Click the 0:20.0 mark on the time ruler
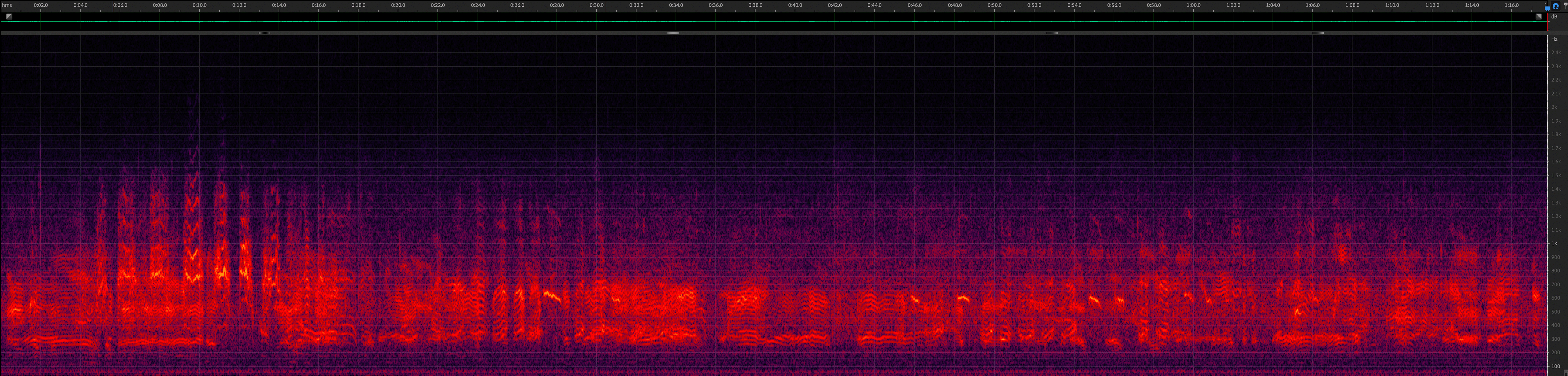Image resolution: width=1568 pixels, height=376 pixels. (398, 5)
